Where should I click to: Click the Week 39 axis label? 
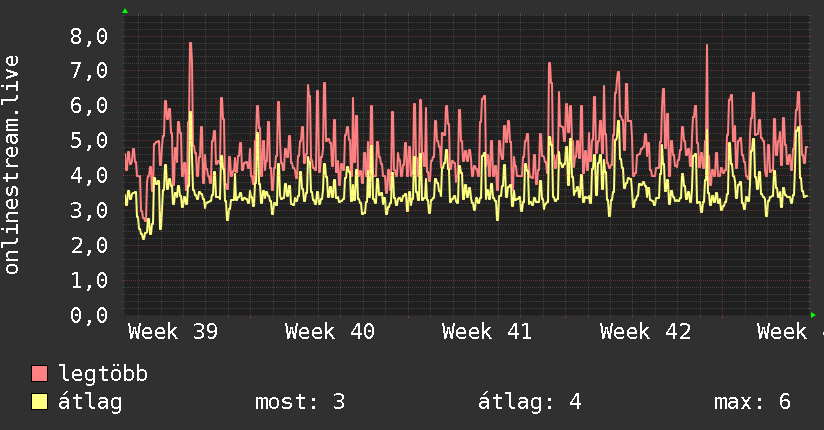click(173, 332)
